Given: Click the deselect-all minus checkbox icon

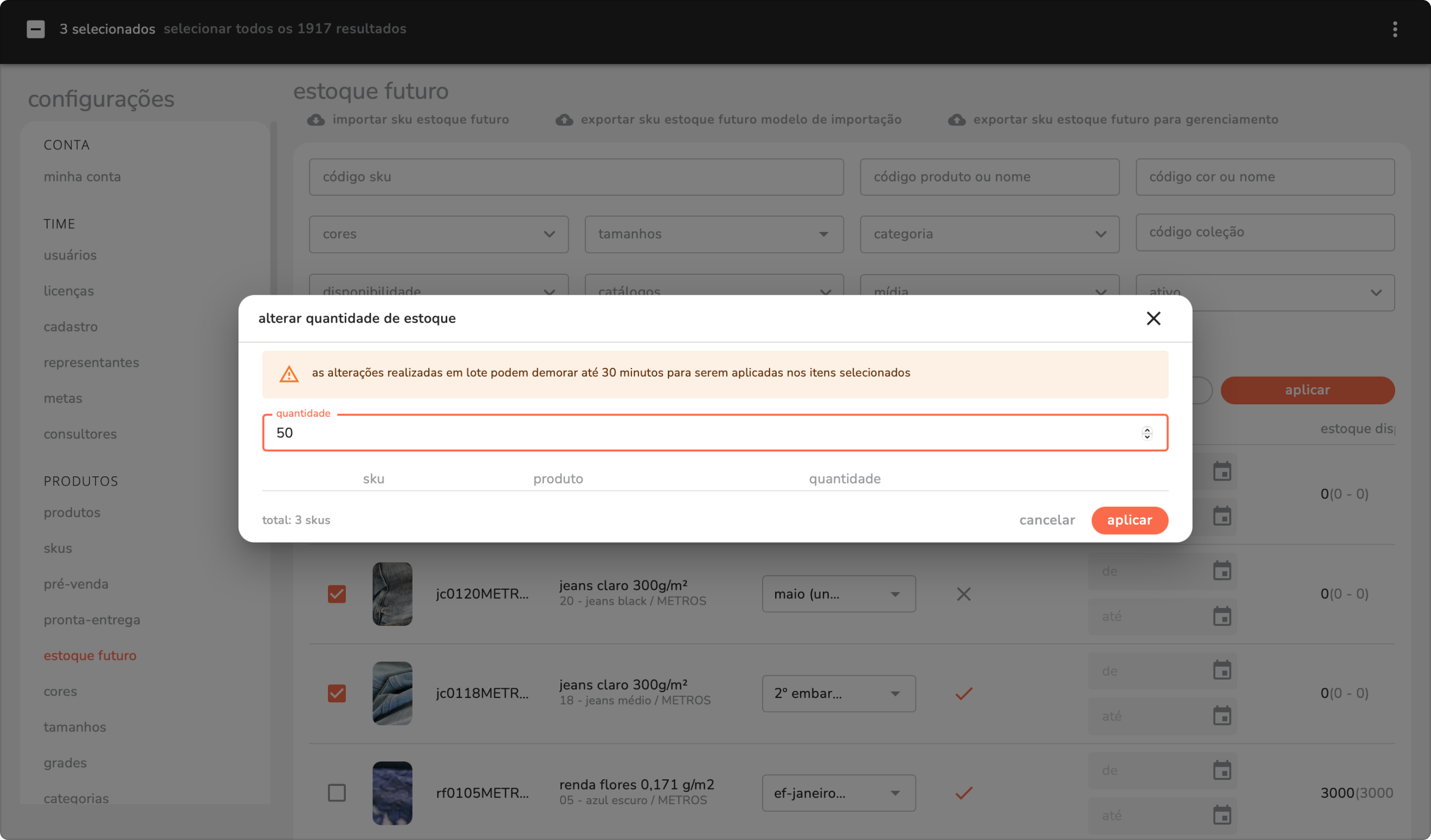Looking at the screenshot, I should tap(36, 29).
